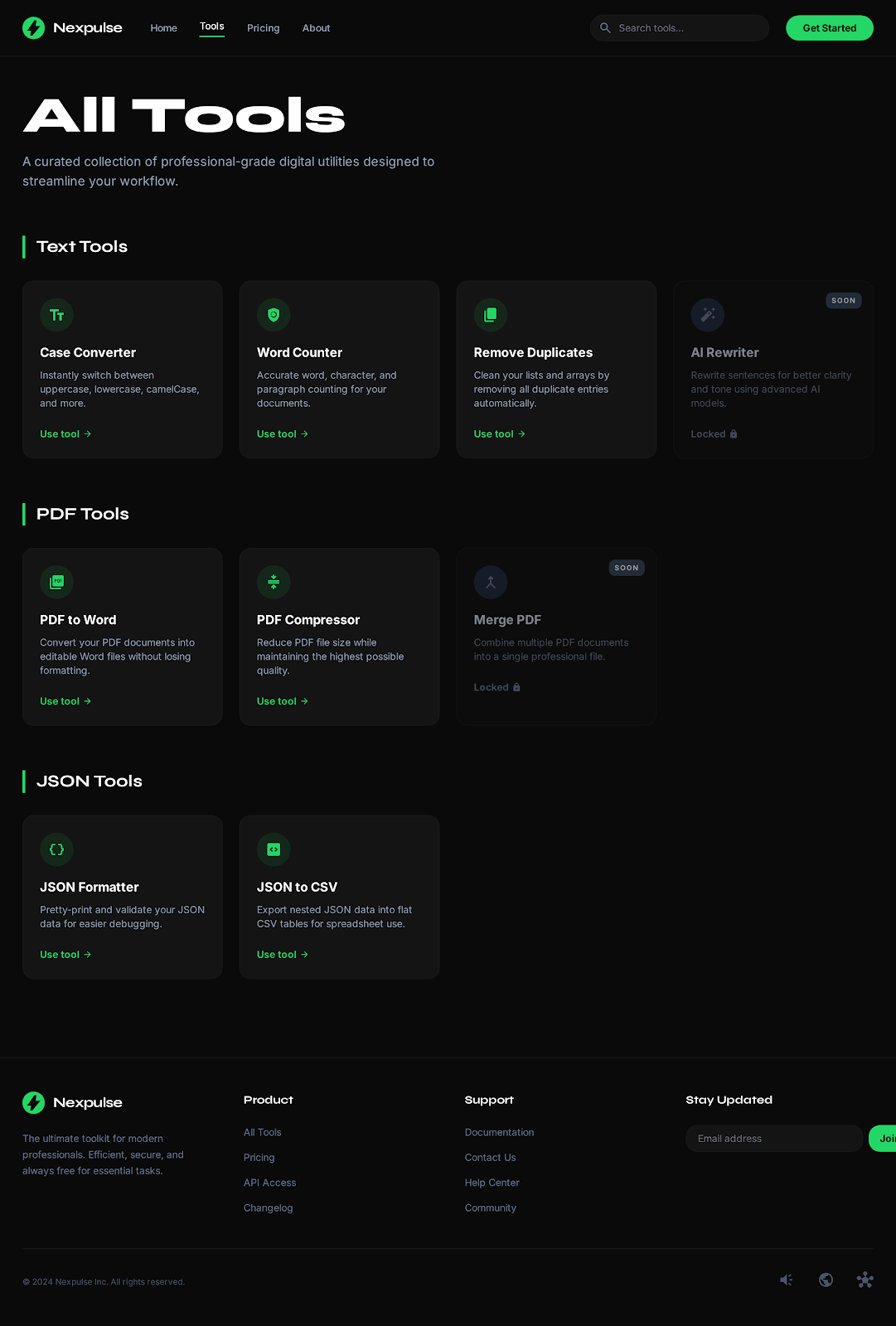The image size is (896, 1326).
Task: Click the arrow beside JSON to CSV Use tool
Action: (x=304, y=955)
